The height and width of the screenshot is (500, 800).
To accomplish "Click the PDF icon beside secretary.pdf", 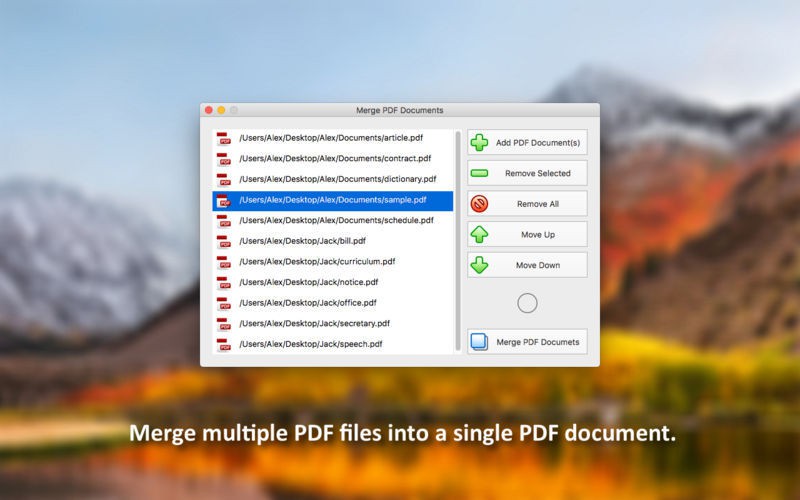I will [x=223, y=324].
